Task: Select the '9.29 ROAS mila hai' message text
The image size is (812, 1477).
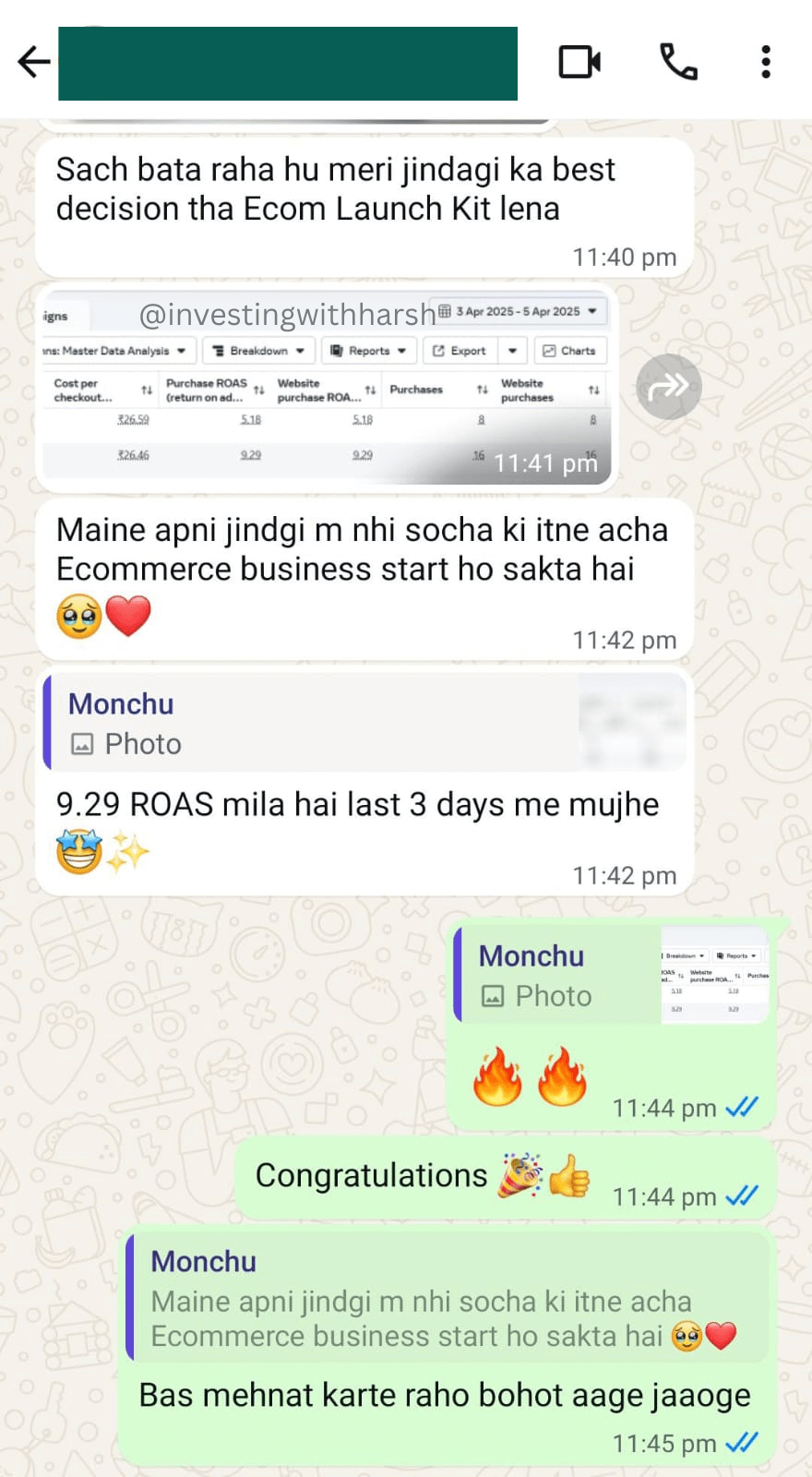Action: [x=357, y=804]
